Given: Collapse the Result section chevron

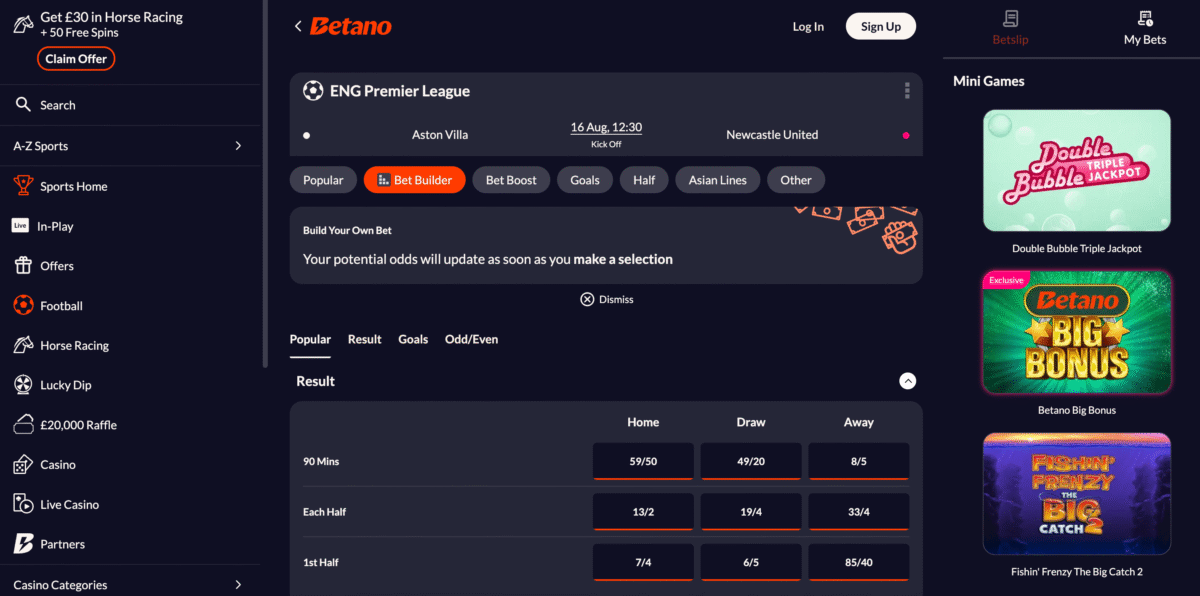Looking at the screenshot, I should [908, 381].
